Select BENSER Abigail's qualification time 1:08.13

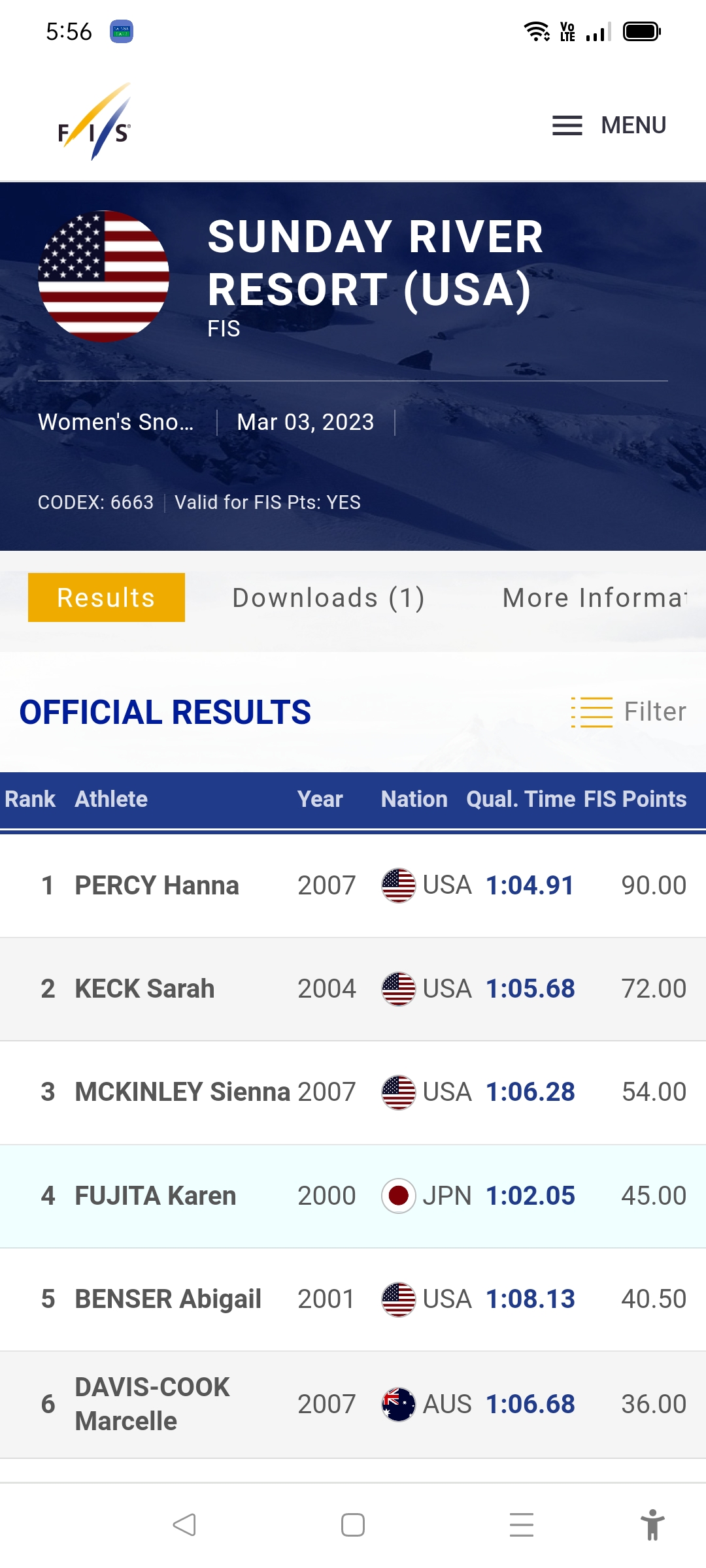(530, 1299)
